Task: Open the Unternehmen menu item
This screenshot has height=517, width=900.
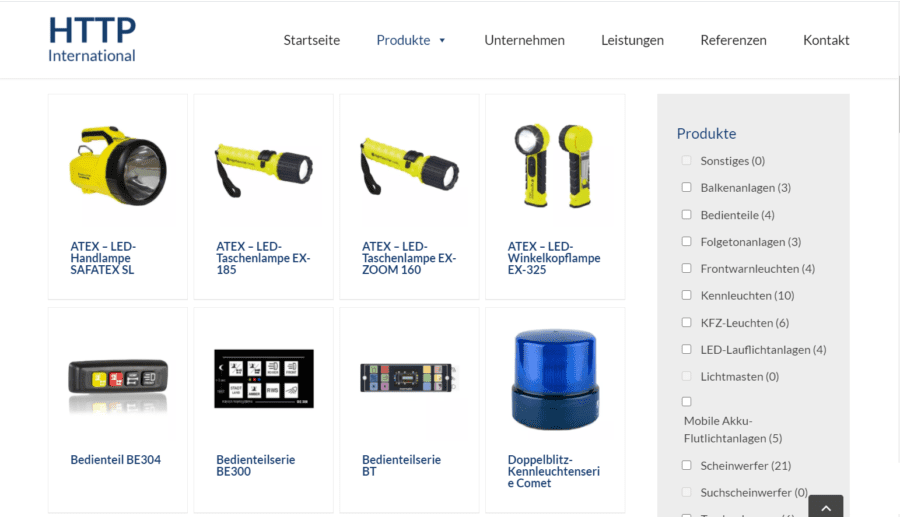Action: pos(524,40)
